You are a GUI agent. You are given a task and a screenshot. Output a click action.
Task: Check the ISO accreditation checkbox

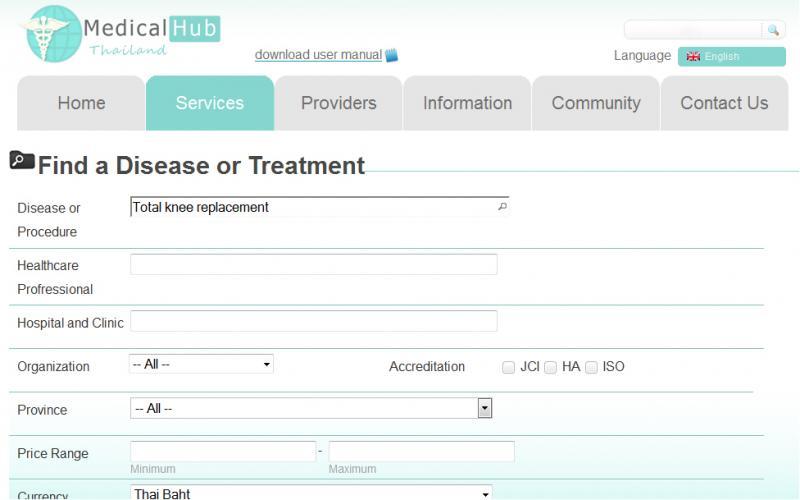click(x=591, y=367)
